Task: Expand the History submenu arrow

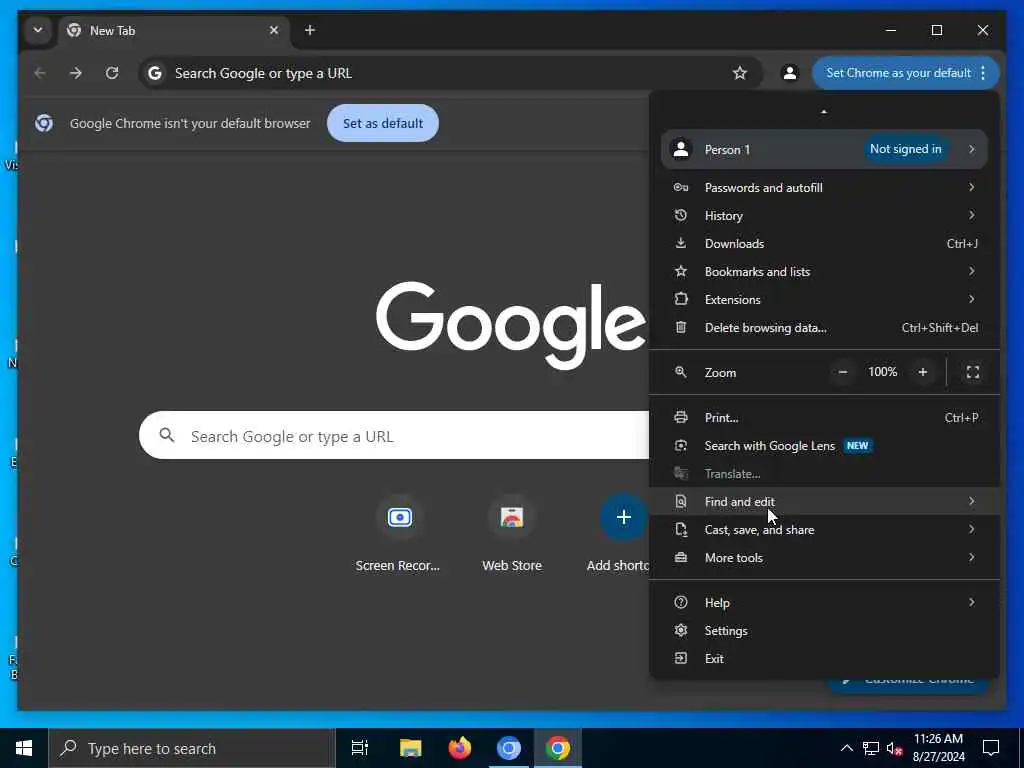Action: click(x=972, y=215)
